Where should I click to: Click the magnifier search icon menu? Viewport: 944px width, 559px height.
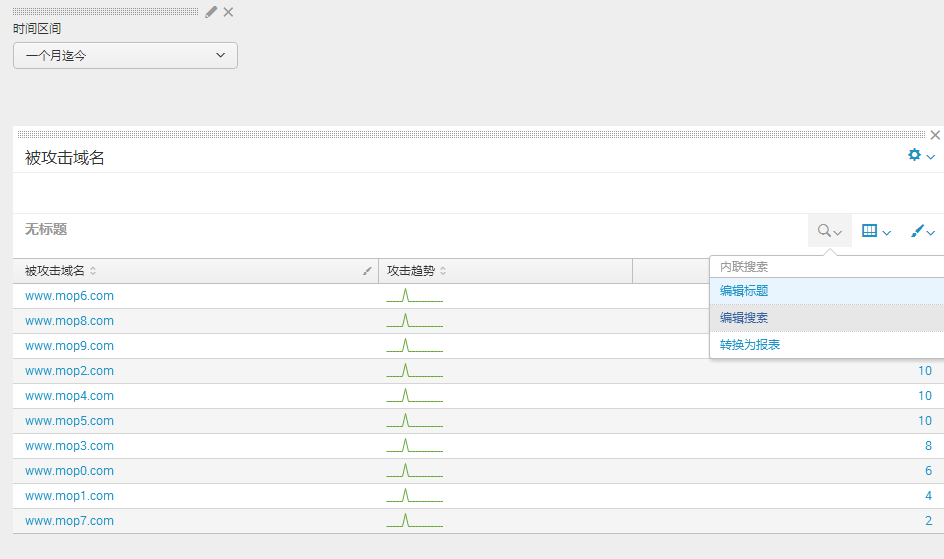pyautogui.click(x=829, y=231)
